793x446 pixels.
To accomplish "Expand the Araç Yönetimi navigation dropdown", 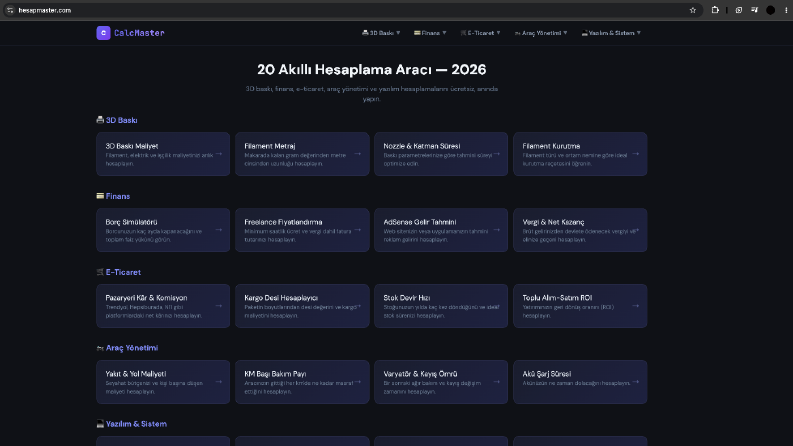I will click(x=541, y=33).
